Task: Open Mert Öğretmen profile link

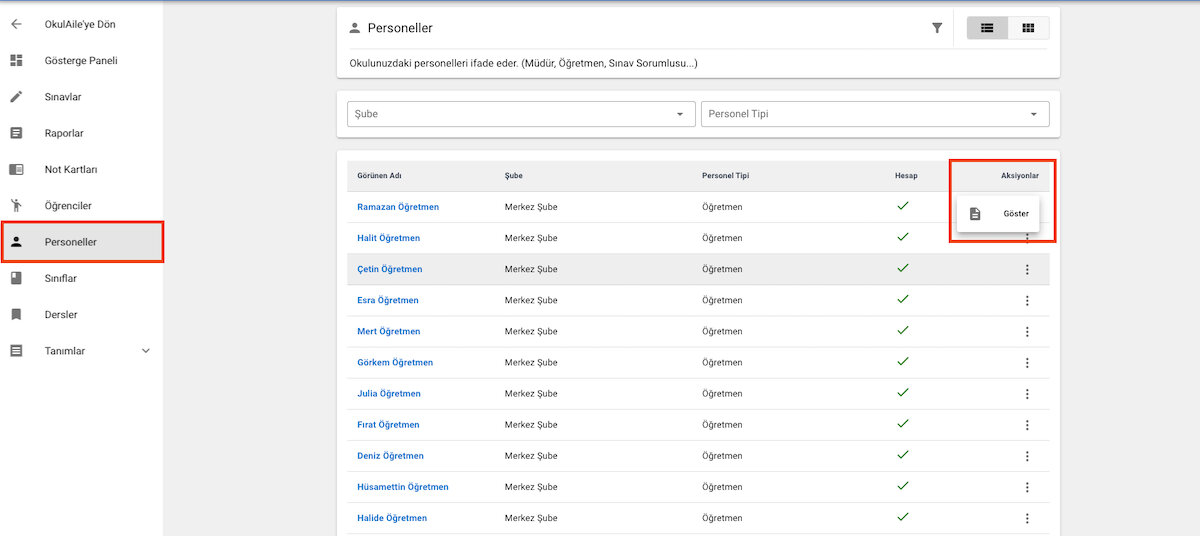Action: [388, 331]
